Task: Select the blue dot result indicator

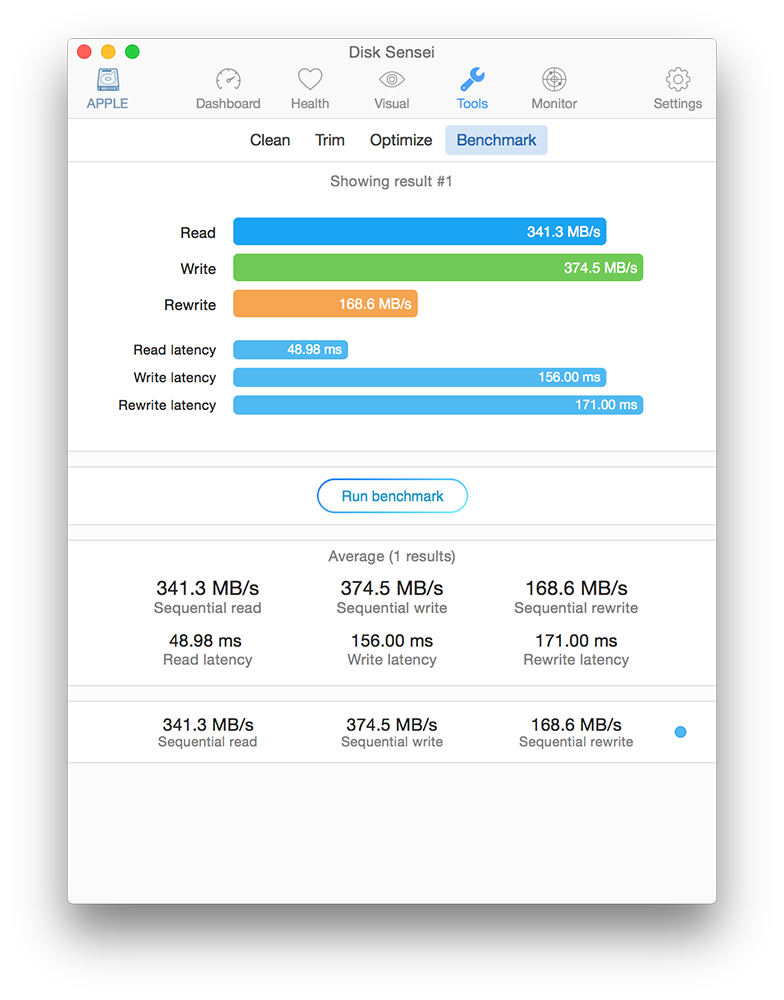Action: click(681, 732)
